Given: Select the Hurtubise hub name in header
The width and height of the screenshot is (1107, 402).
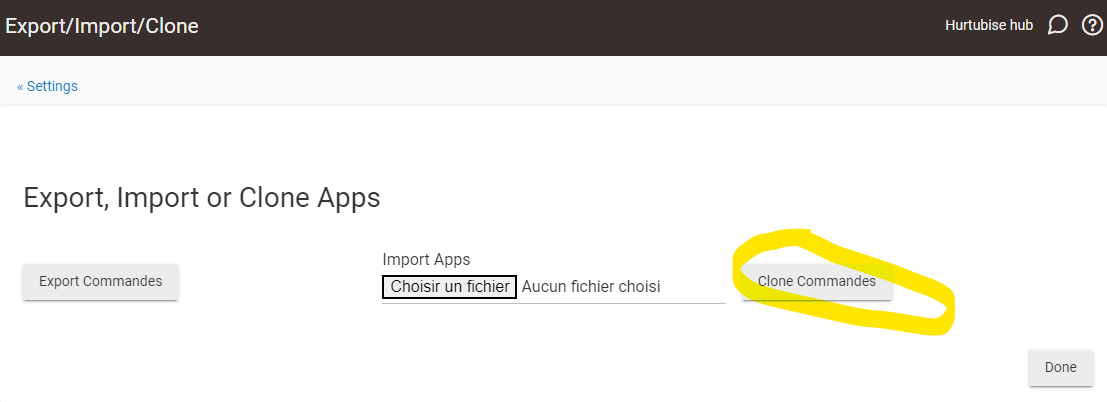Looking at the screenshot, I should (x=988, y=26).
